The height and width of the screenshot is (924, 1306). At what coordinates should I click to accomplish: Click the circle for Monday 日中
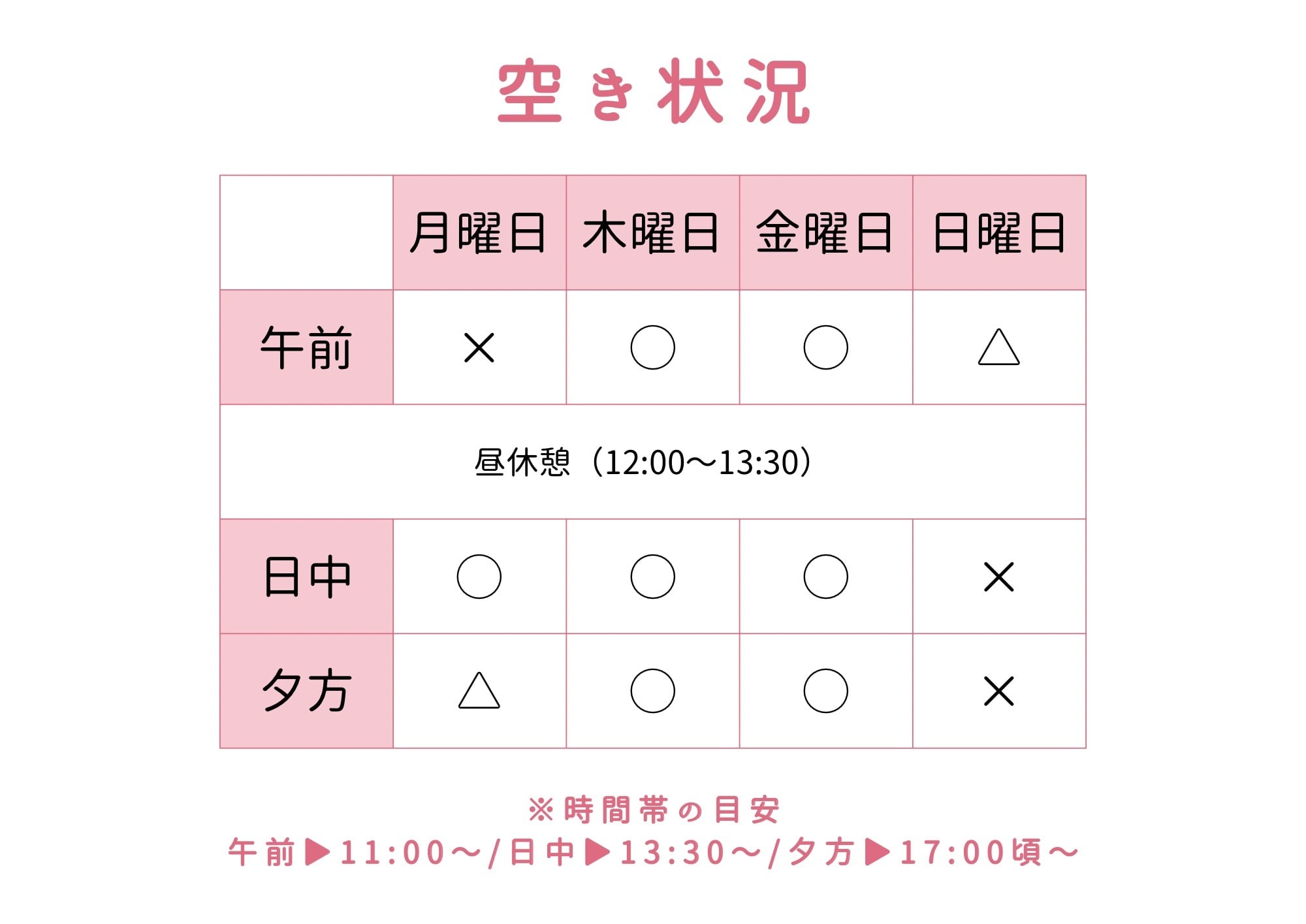point(479,577)
